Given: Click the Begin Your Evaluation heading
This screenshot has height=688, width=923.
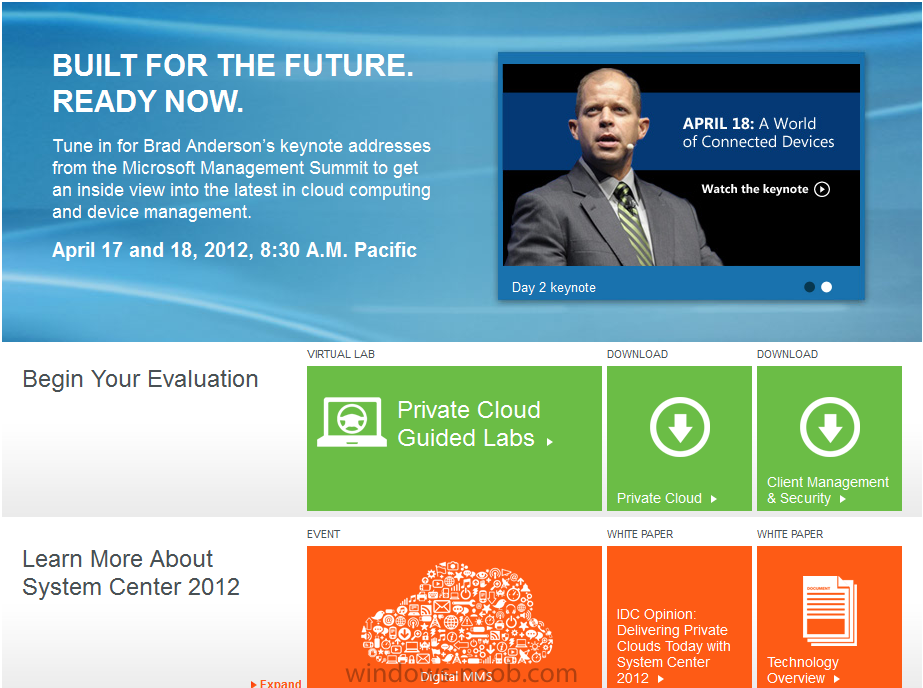Looking at the screenshot, I should pyautogui.click(x=140, y=379).
